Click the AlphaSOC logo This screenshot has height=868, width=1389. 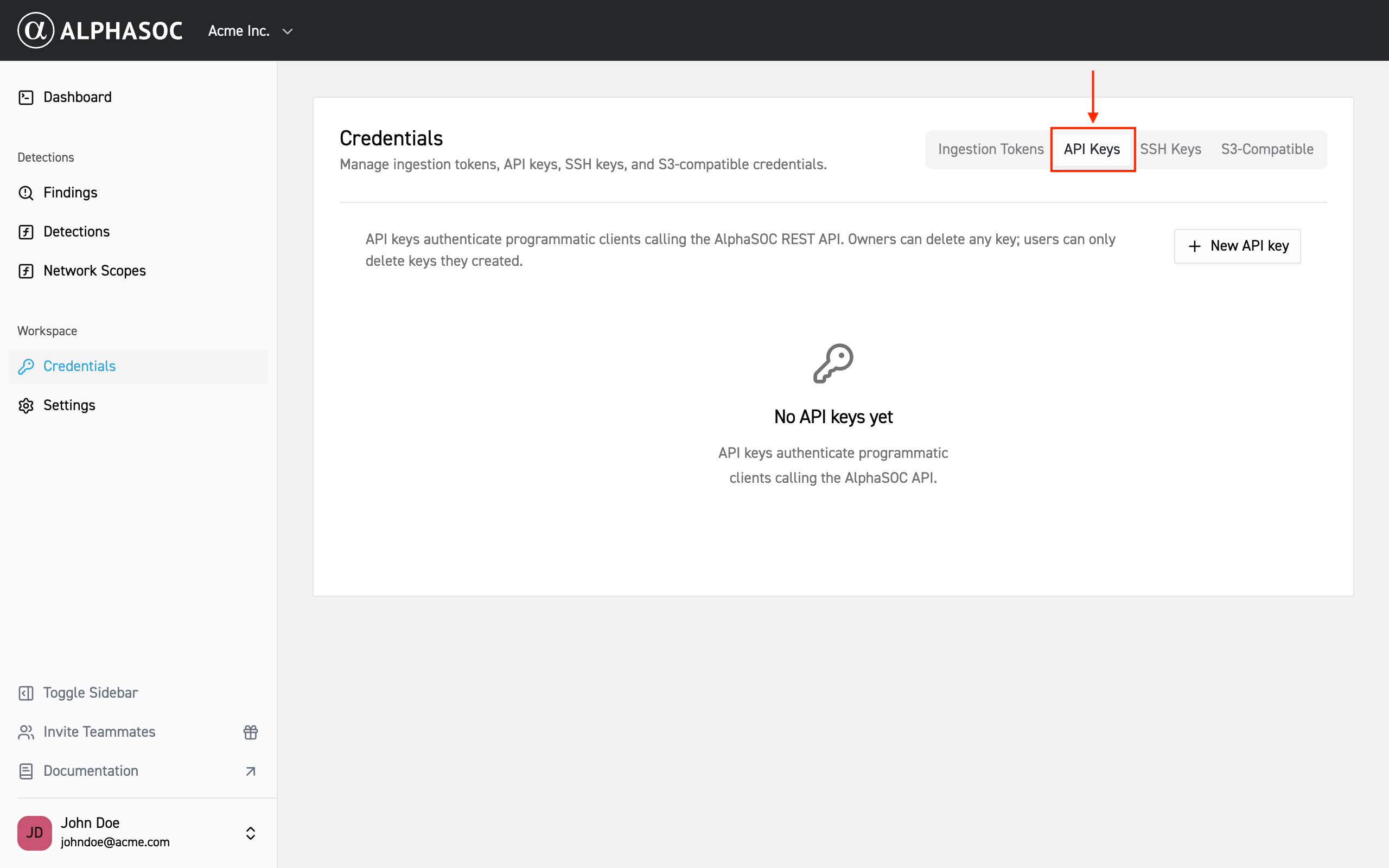point(100,30)
